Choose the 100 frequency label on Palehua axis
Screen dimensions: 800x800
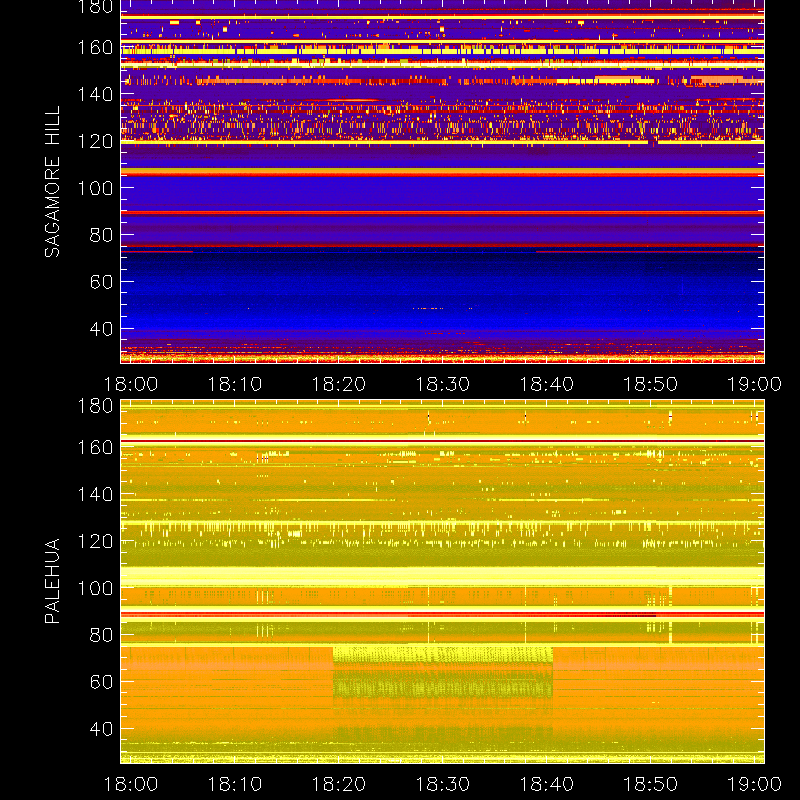(95, 588)
